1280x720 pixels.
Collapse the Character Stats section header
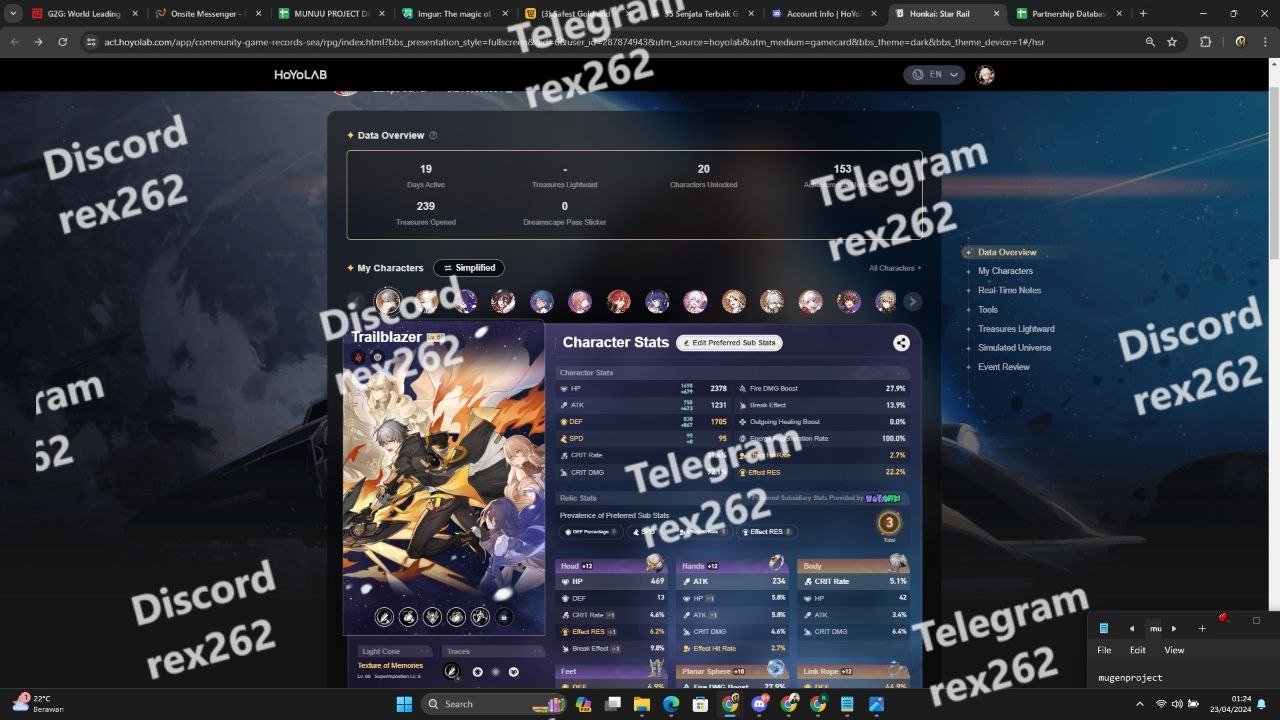click(734, 373)
